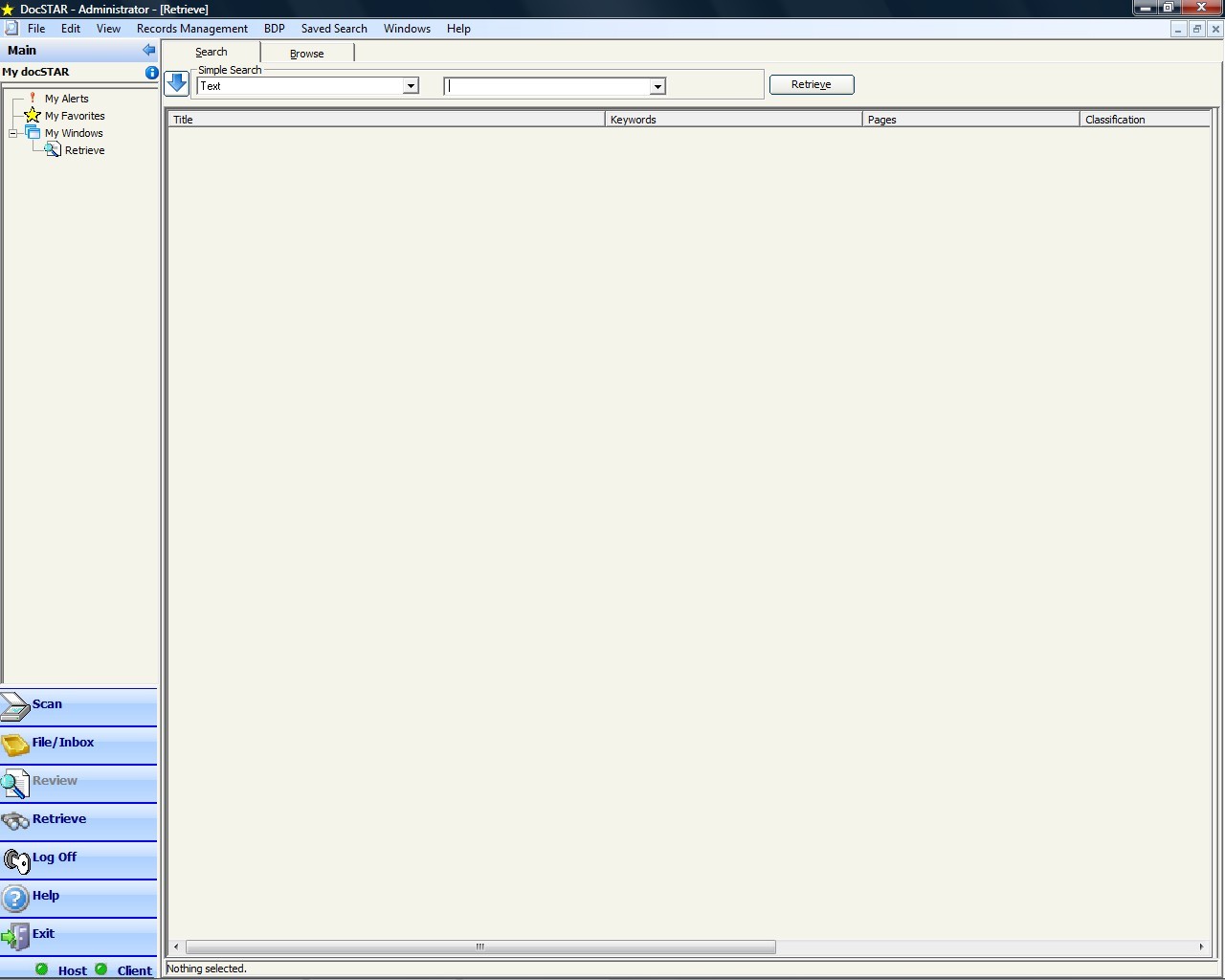The image size is (1225, 980).
Task: Click the Client status label
Action: point(135,970)
